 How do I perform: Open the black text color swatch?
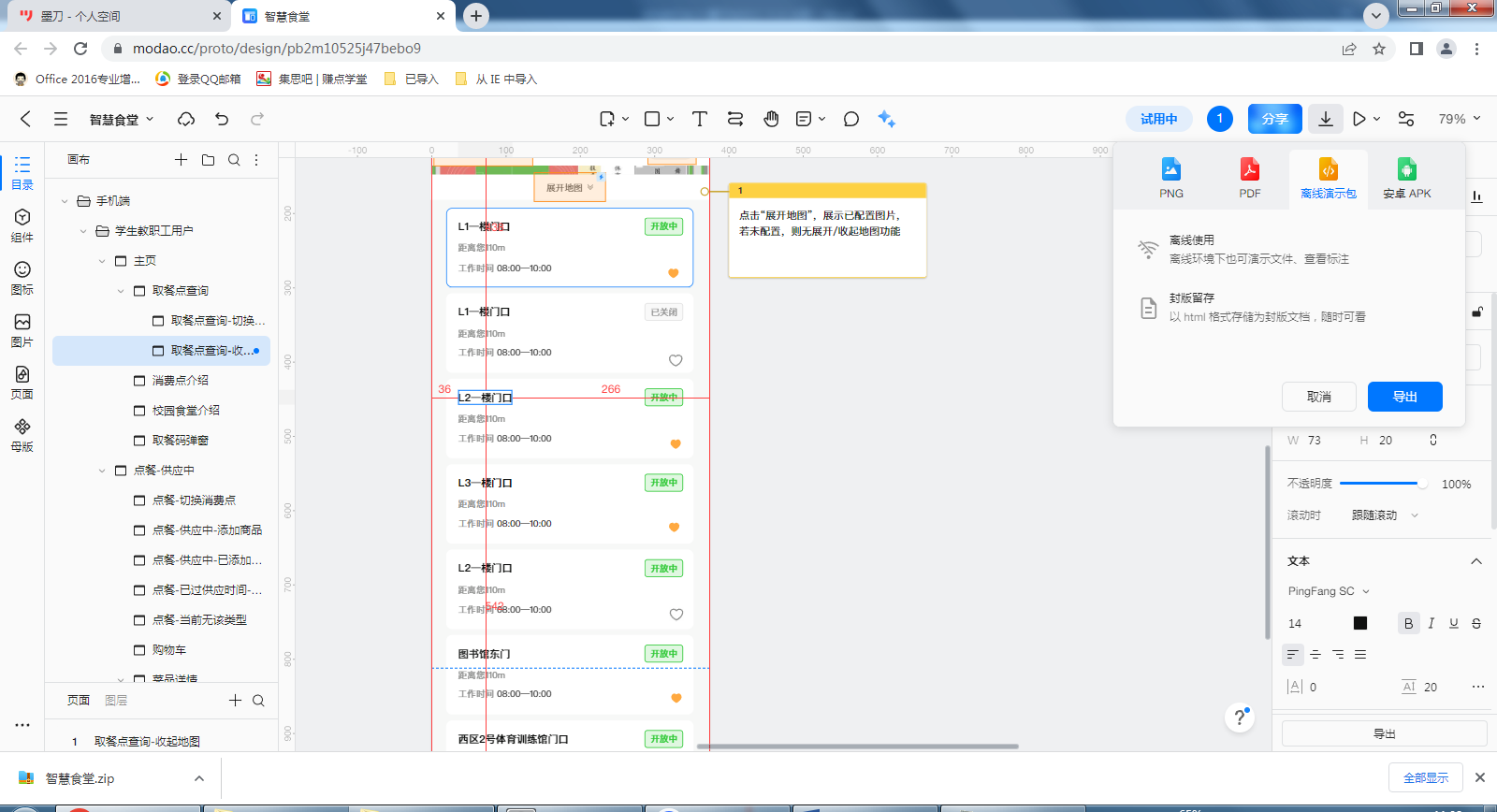coord(1360,623)
